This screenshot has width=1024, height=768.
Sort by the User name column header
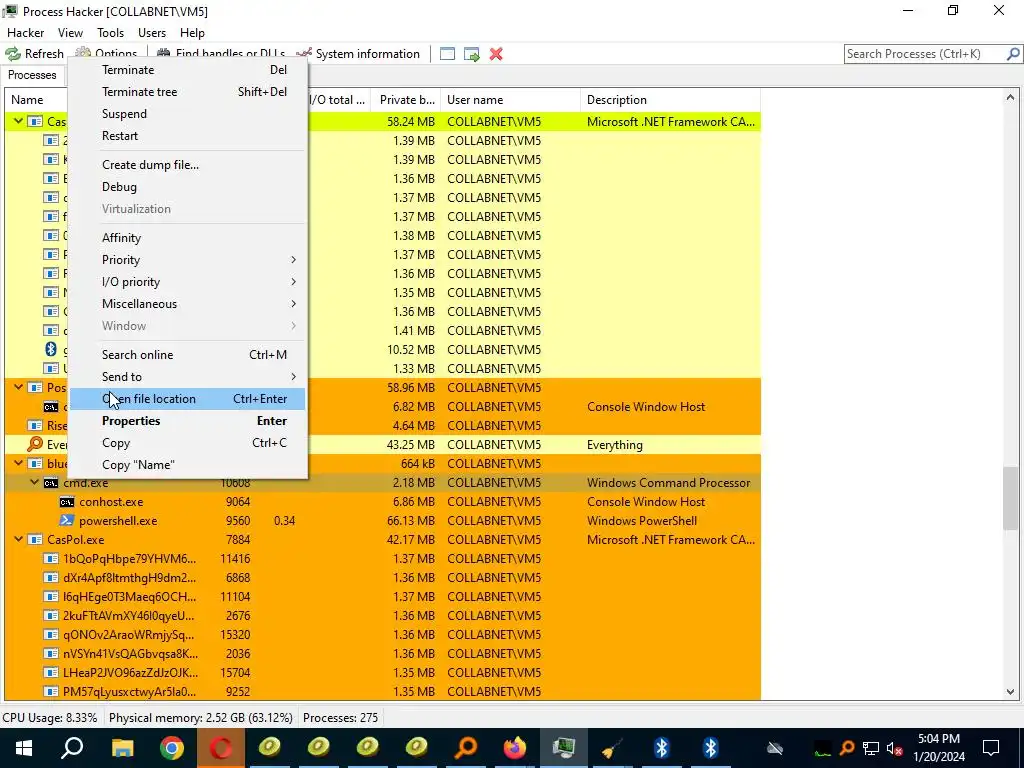(x=510, y=100)
